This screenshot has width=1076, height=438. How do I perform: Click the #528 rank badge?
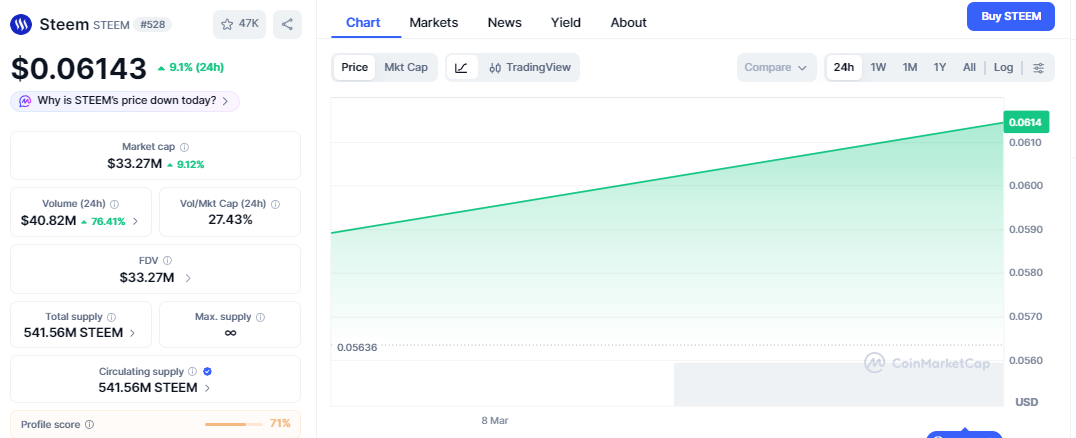[152, 25]
